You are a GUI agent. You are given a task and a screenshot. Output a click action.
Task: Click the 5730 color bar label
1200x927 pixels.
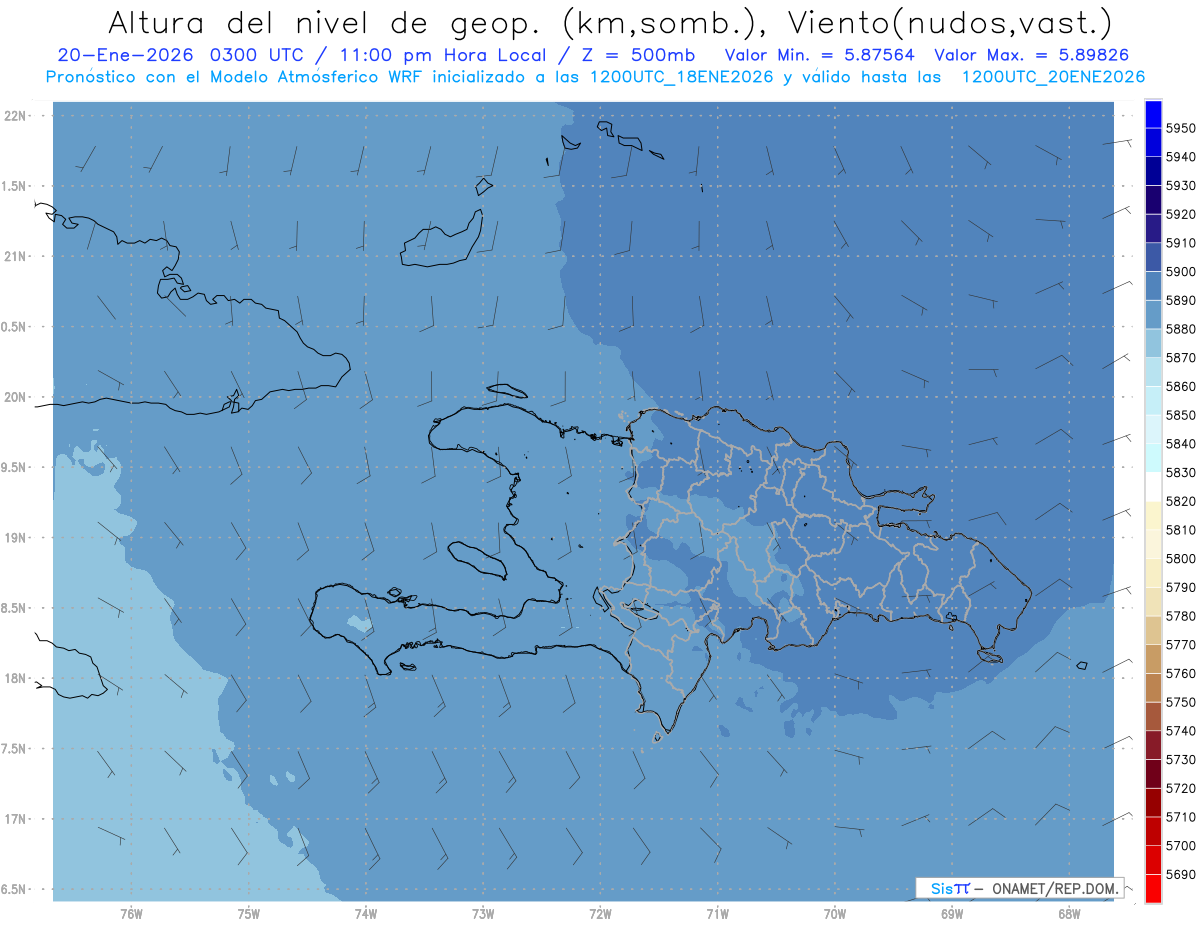1181,759
